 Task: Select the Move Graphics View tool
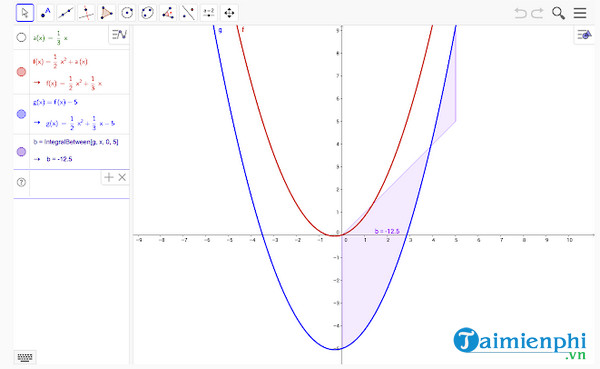(229, 13)
